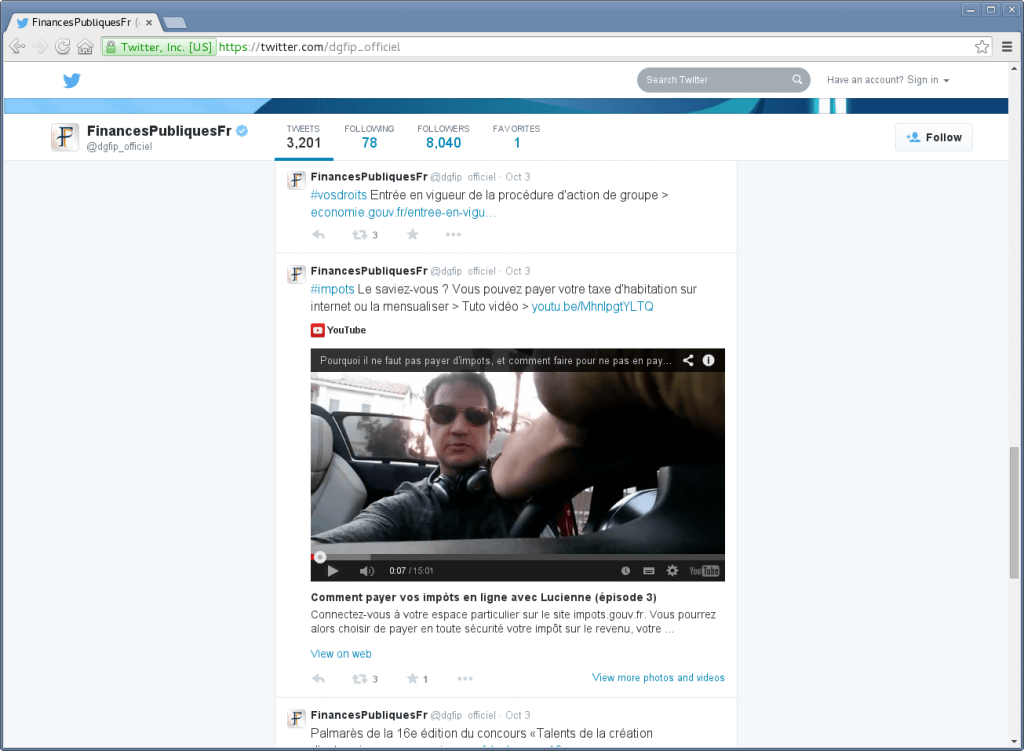
Task: Click the browser back arrow
Action: (17, 46)
